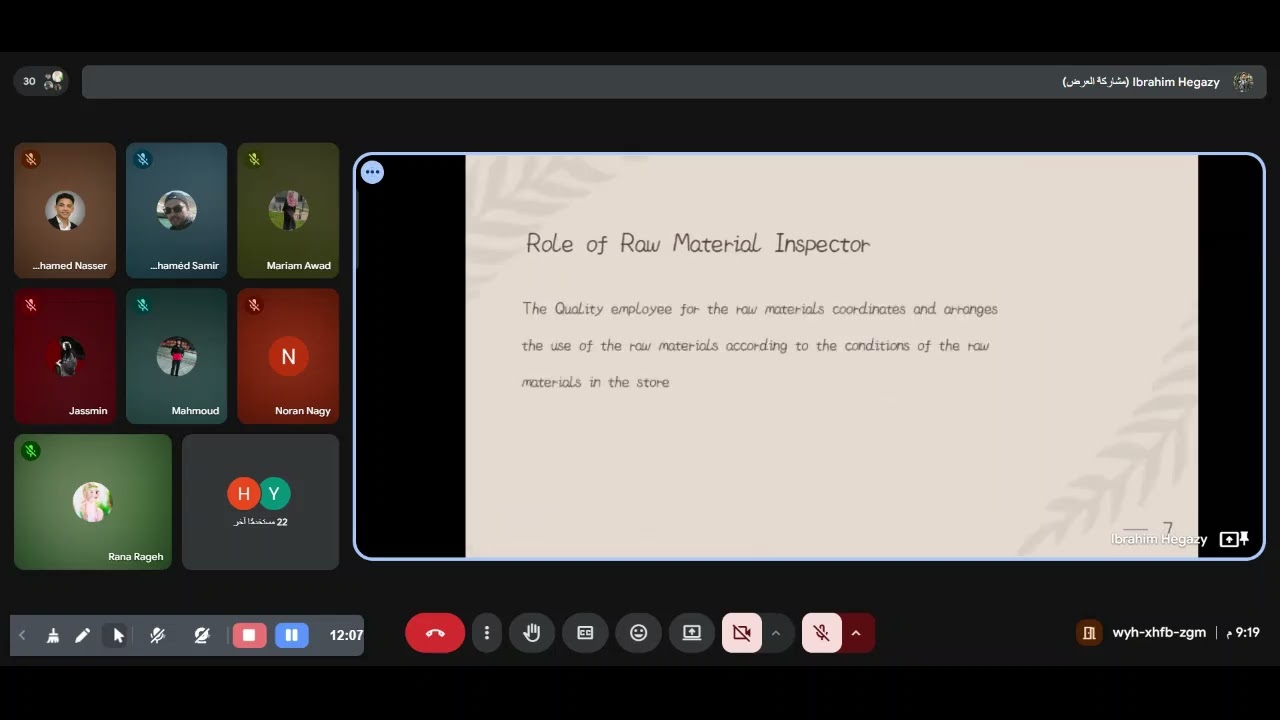
Task: Toggle recorder webcam off icon
Action: point(201,635)
